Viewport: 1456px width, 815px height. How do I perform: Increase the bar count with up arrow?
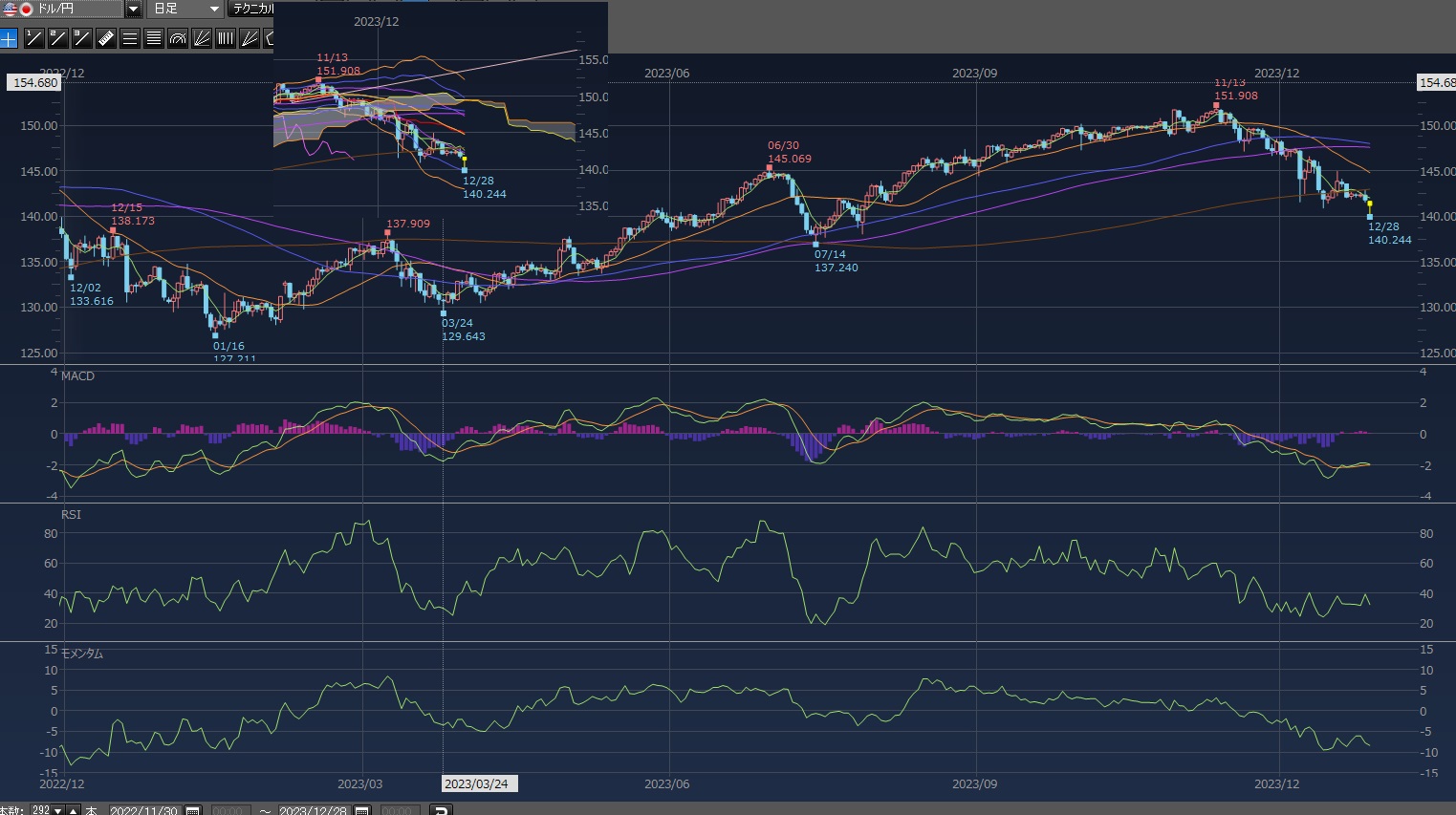coord(74,810)
